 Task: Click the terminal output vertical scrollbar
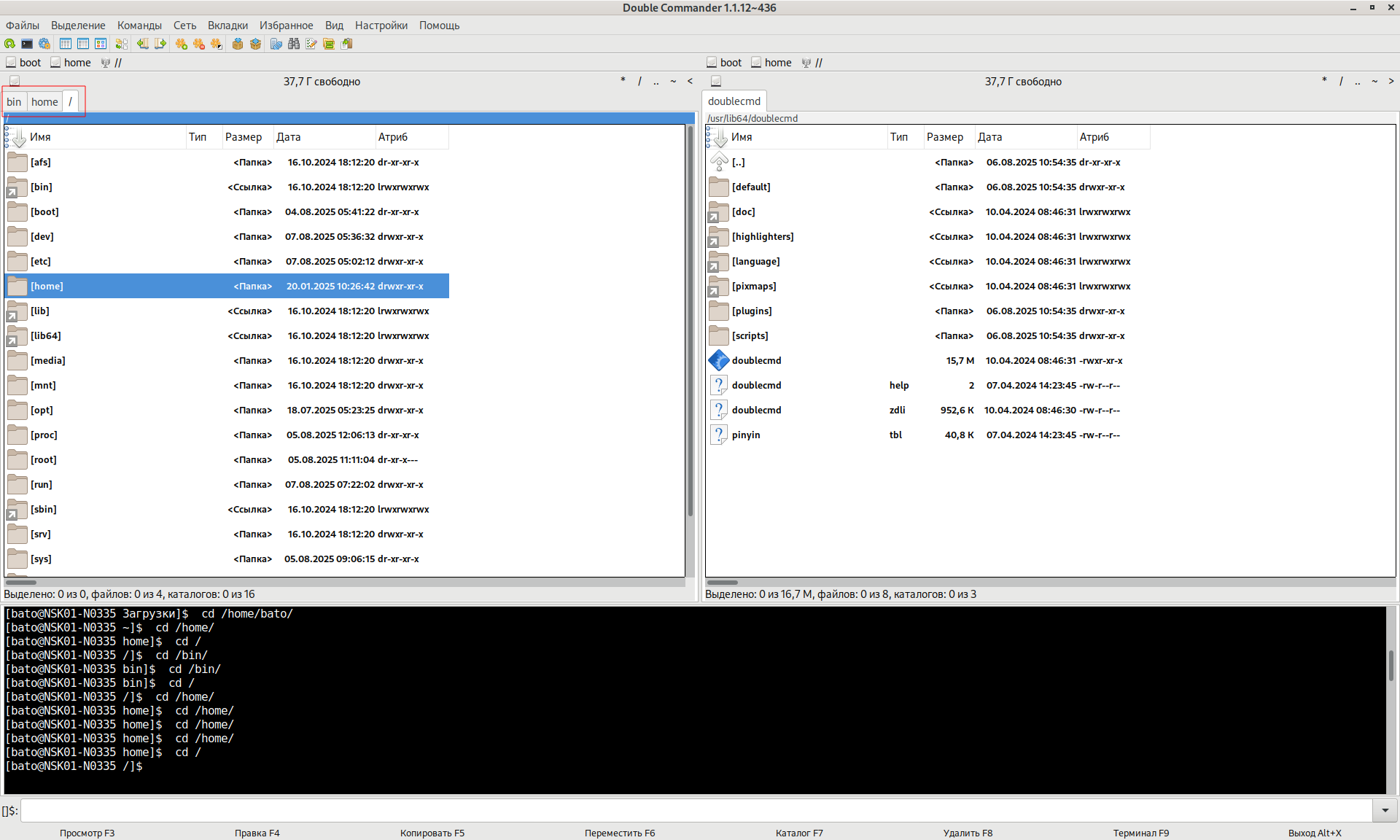coord(1391,665)
